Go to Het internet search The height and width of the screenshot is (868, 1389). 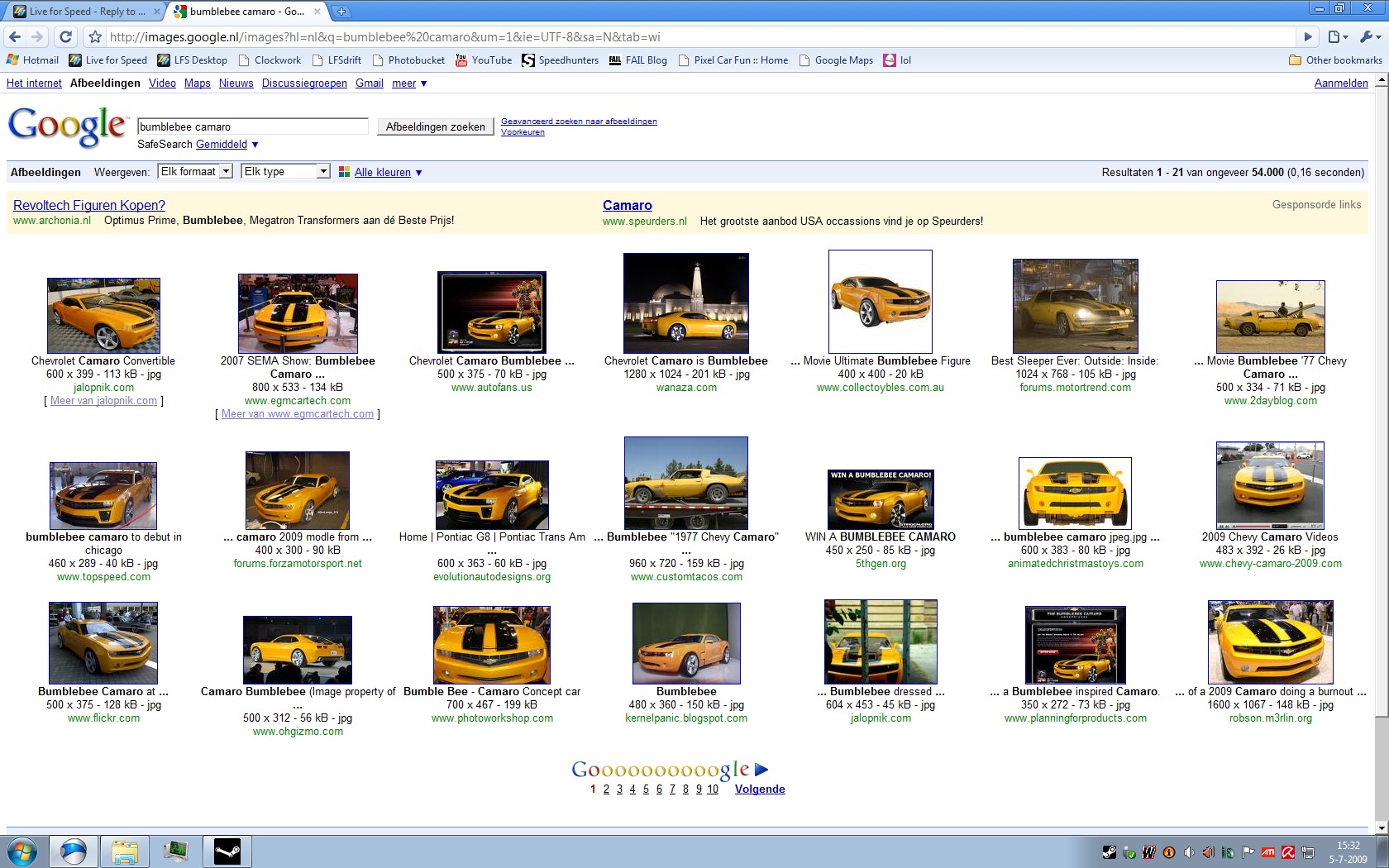click(34, 83)
